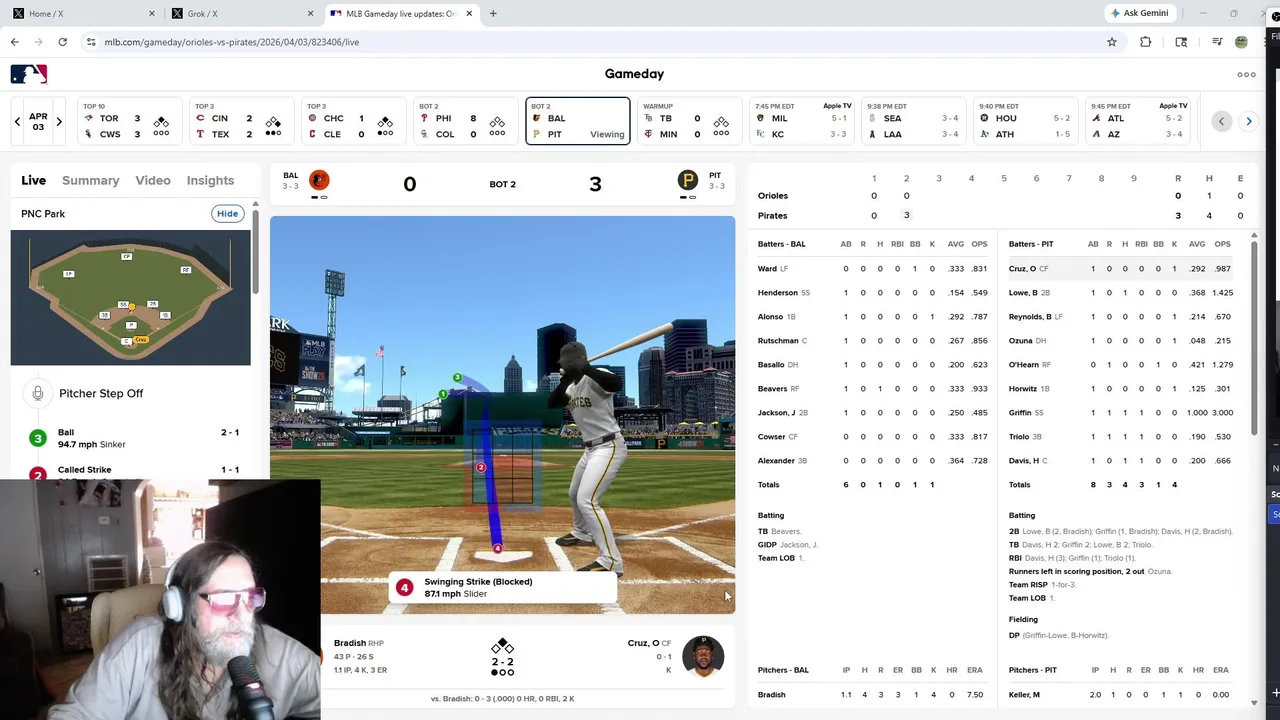Click the Cruz, O player headshot

[x=703, y=656]
